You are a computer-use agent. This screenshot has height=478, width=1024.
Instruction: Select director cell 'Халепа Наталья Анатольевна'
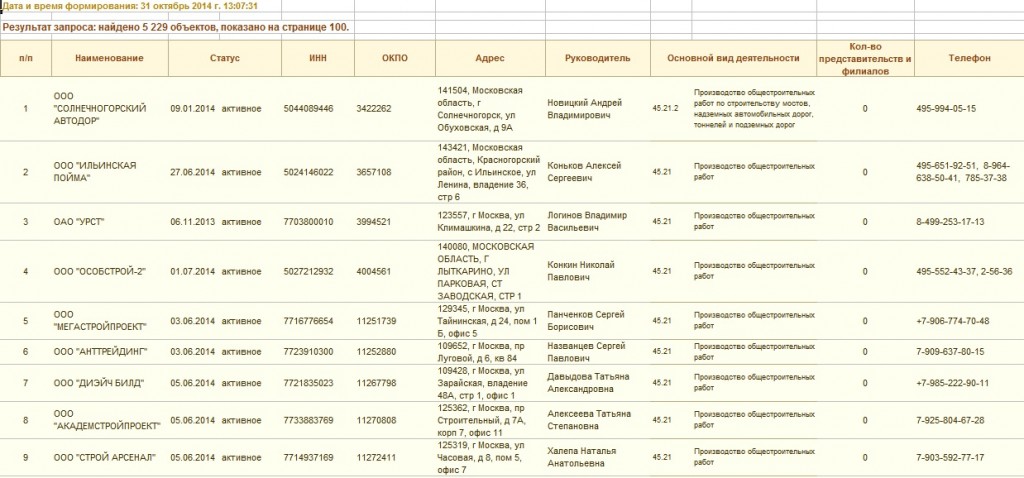point(586,457)
